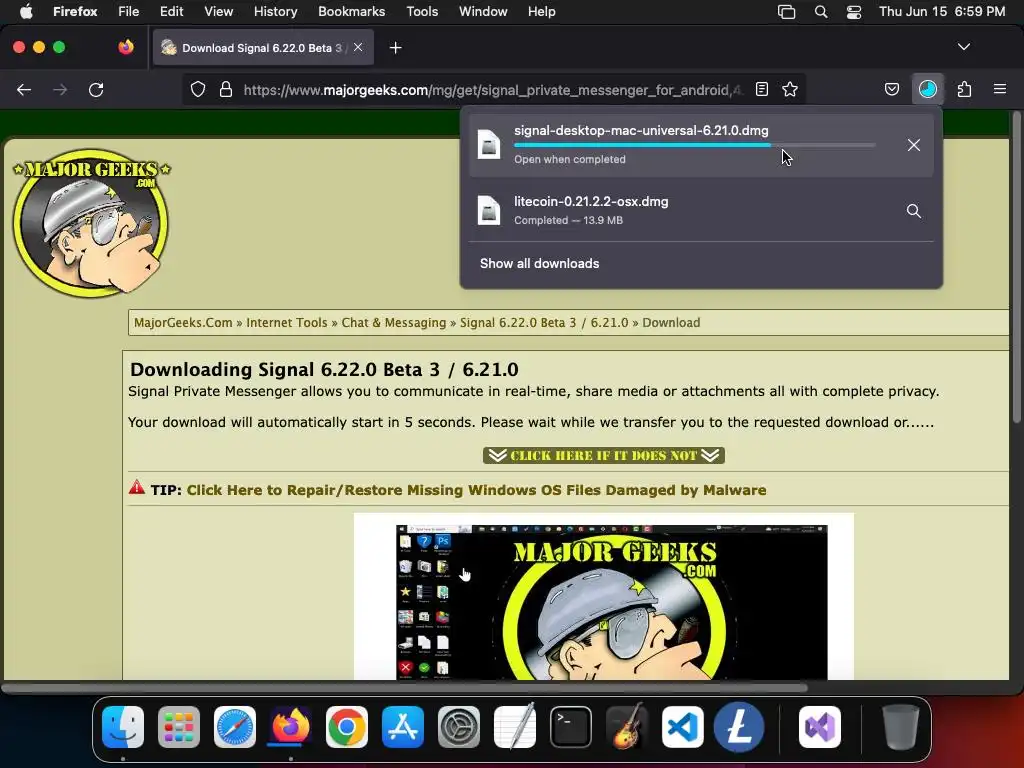This screenshot has height=768, width=1024.
Task: Open the Apple menu
Action: (26, 11)
